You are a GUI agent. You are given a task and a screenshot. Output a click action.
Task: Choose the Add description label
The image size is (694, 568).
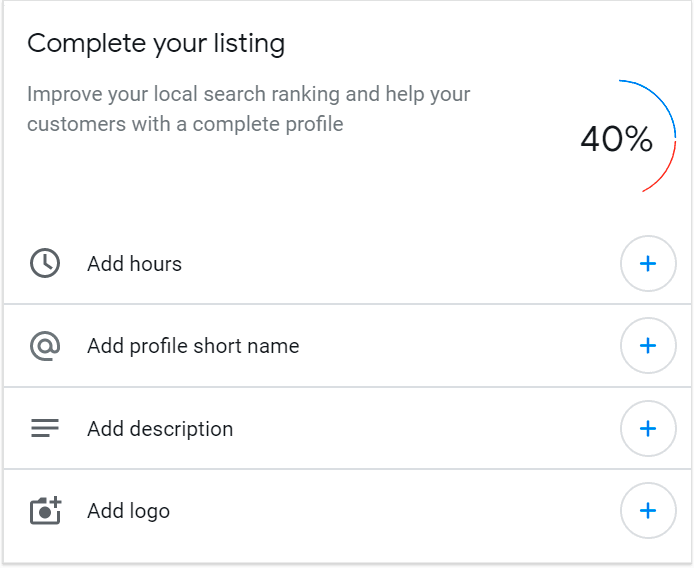click(x=160, y=429)
